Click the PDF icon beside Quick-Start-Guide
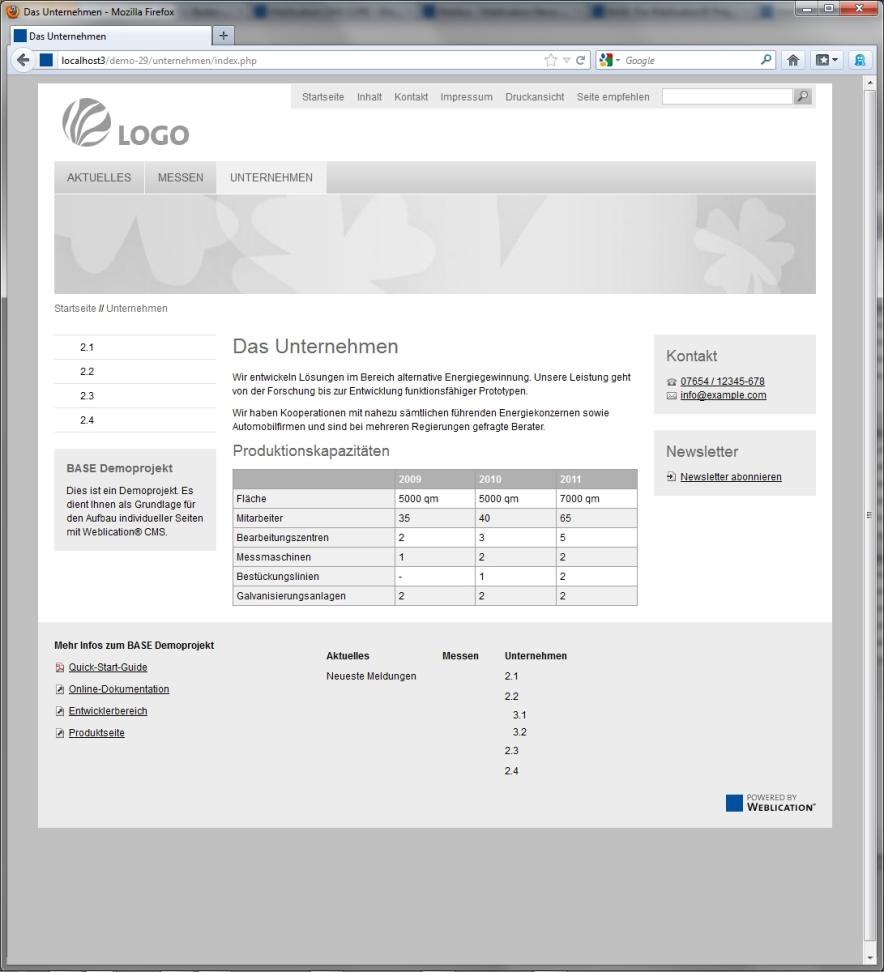 [x=60, y=667]
